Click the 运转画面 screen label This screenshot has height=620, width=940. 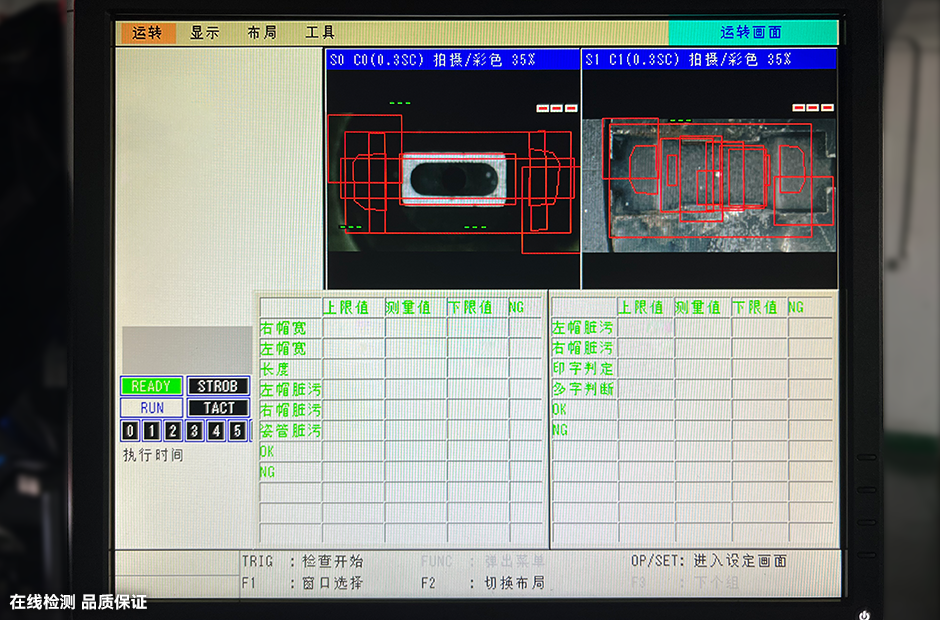coord(752,33)
